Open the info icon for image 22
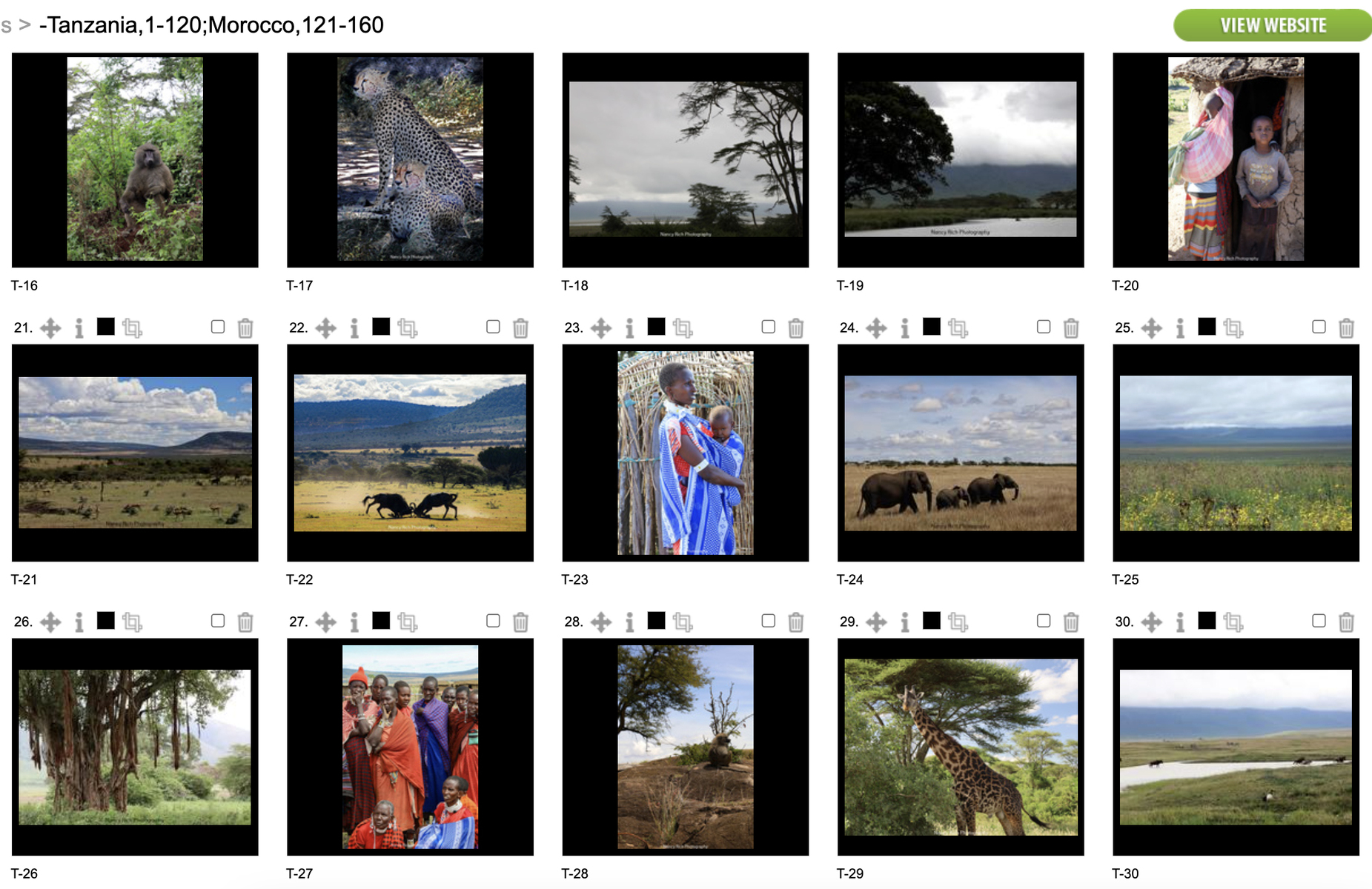The height and width of the screenshot is (889, 1372). click(x=354, y=327)
